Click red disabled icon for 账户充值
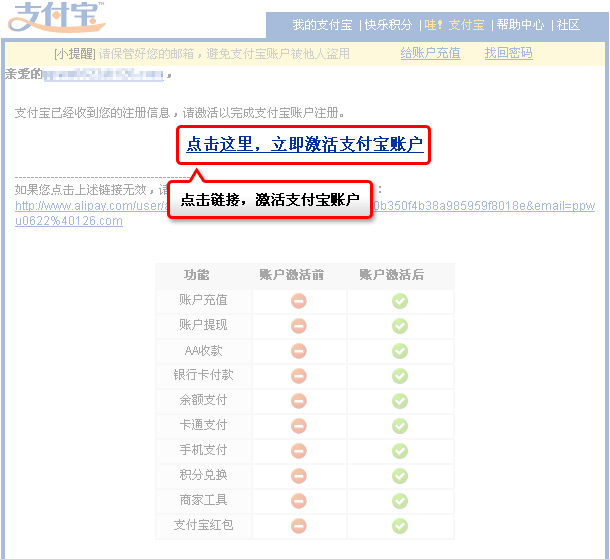This screenshot has height=559, width=610. pos(299,301)
